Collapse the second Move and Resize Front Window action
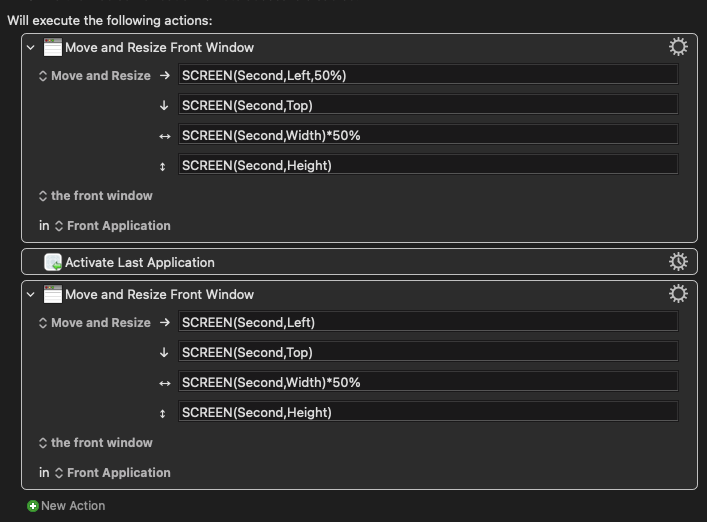Viewport: 707px width, 522px height. tap(31, 294)
